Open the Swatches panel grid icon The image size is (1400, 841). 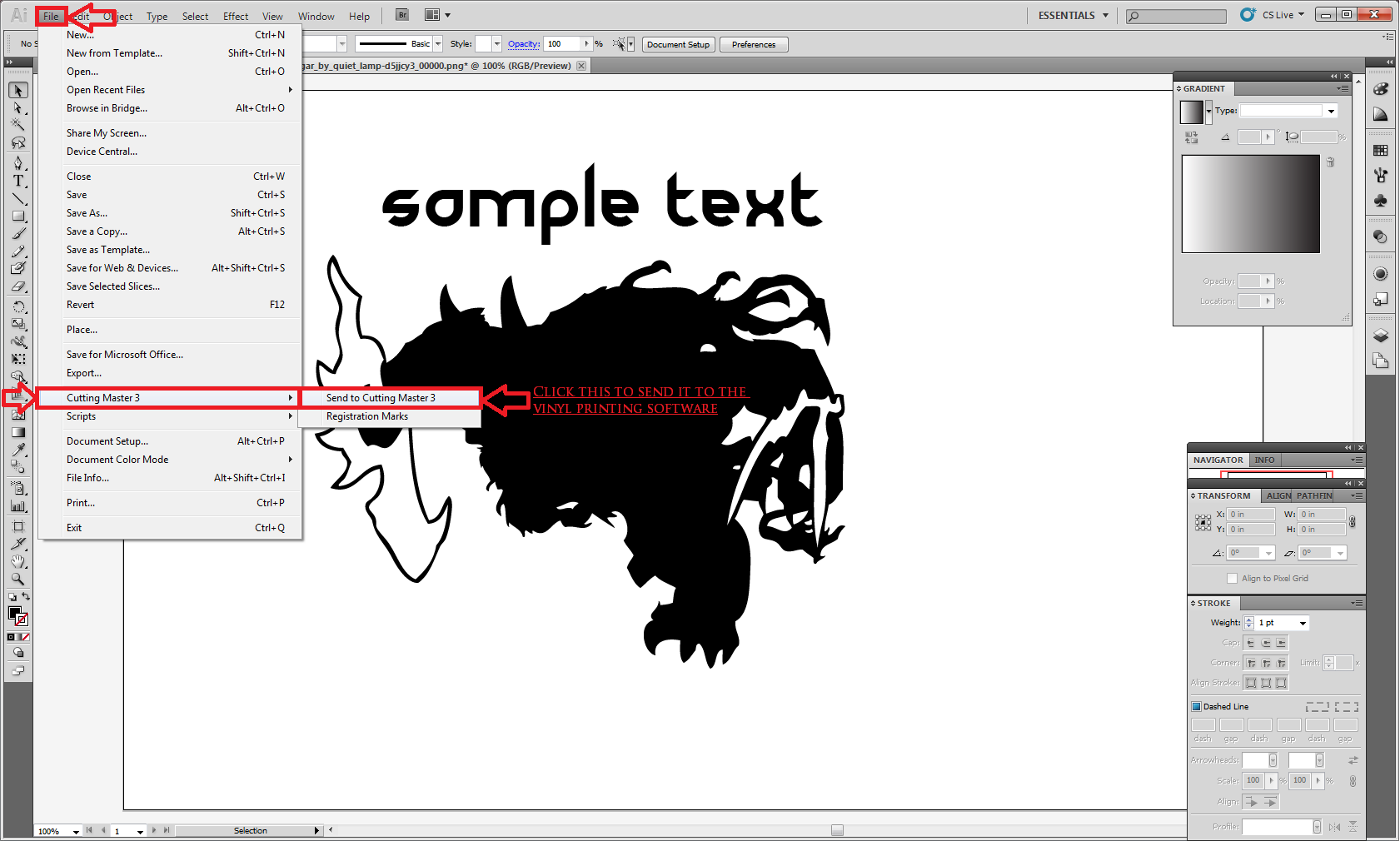coord(1380,151)
